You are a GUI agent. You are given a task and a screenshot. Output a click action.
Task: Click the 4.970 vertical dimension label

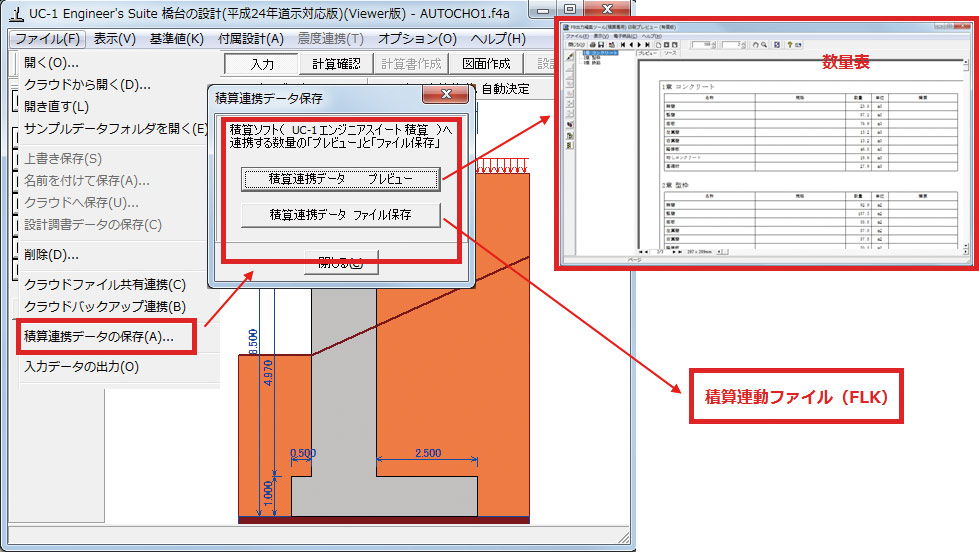(x=268, y=373)
